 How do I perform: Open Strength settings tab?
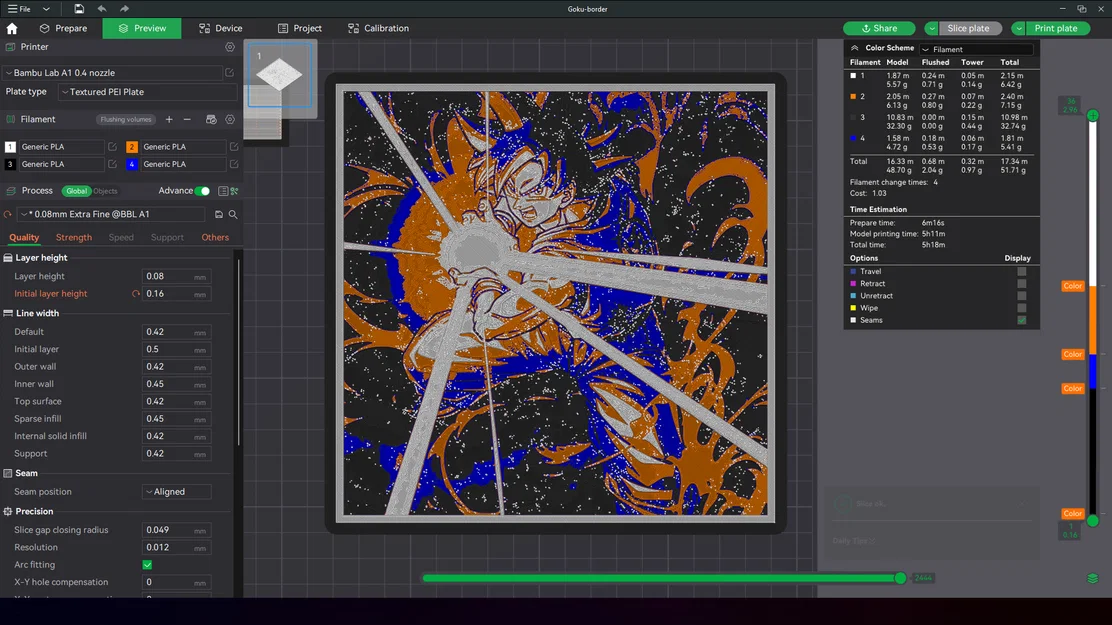74,238
